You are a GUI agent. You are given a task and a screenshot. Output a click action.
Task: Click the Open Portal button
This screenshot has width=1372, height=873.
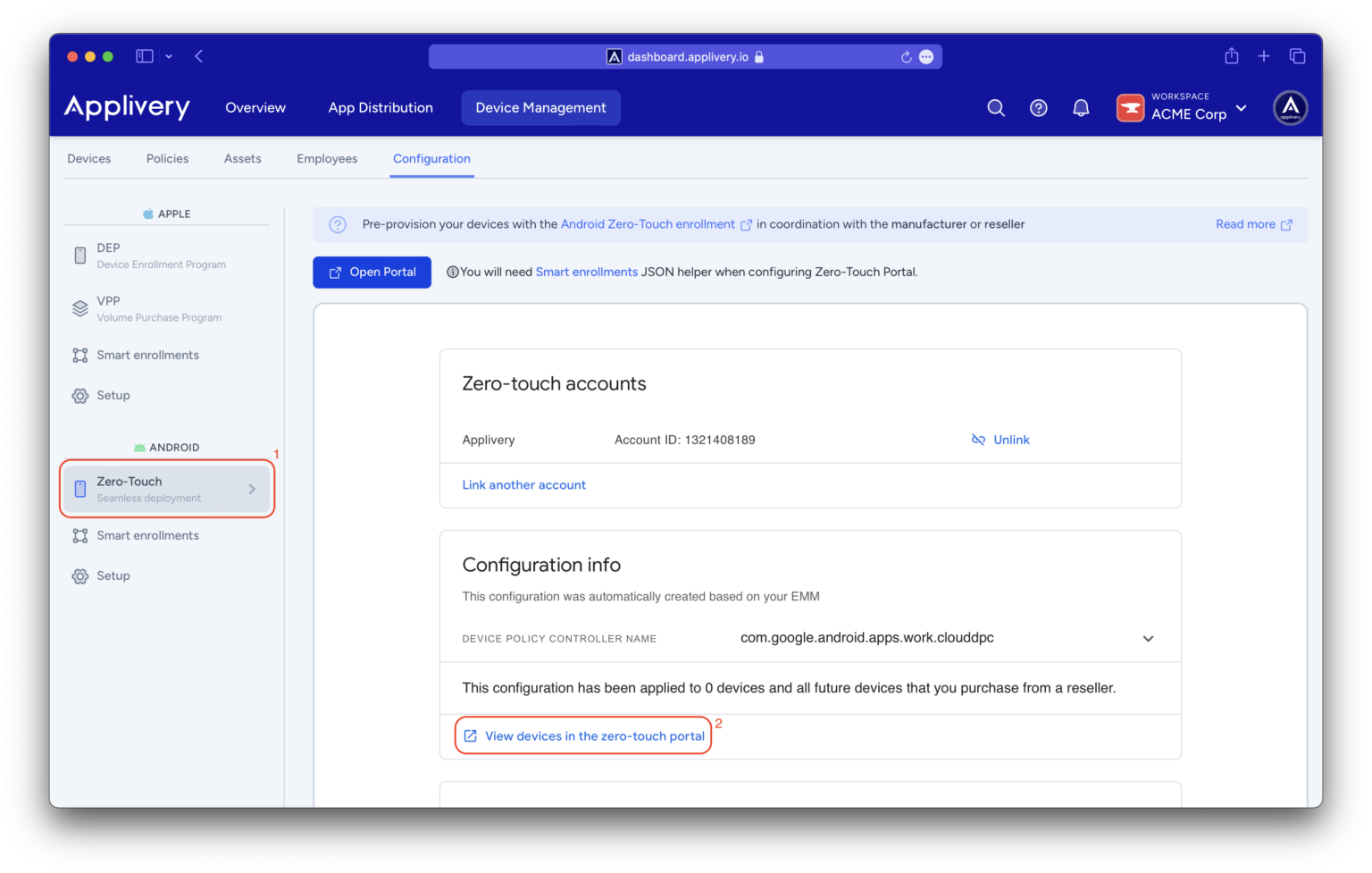pos(372,272)
